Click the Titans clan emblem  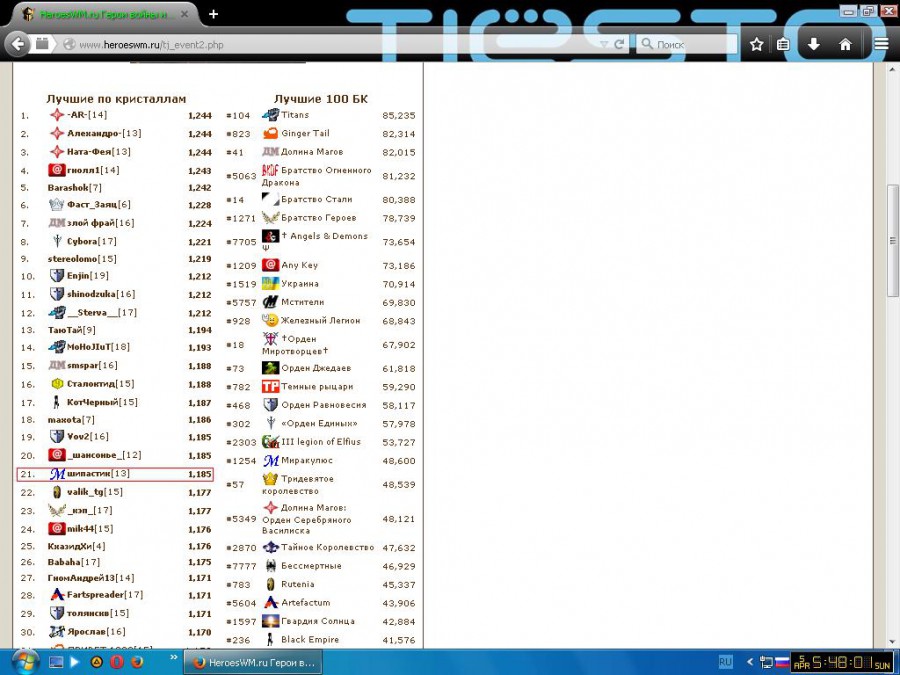[270, 115]
